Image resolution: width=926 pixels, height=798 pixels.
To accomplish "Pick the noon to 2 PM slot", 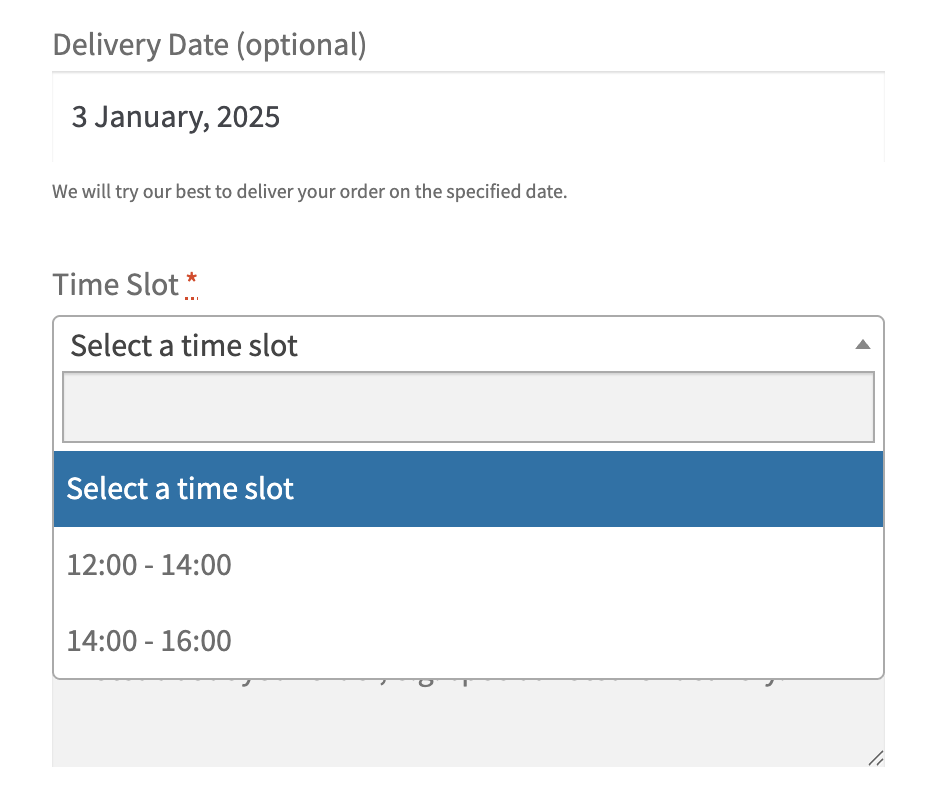I will [x=149, y=565].
